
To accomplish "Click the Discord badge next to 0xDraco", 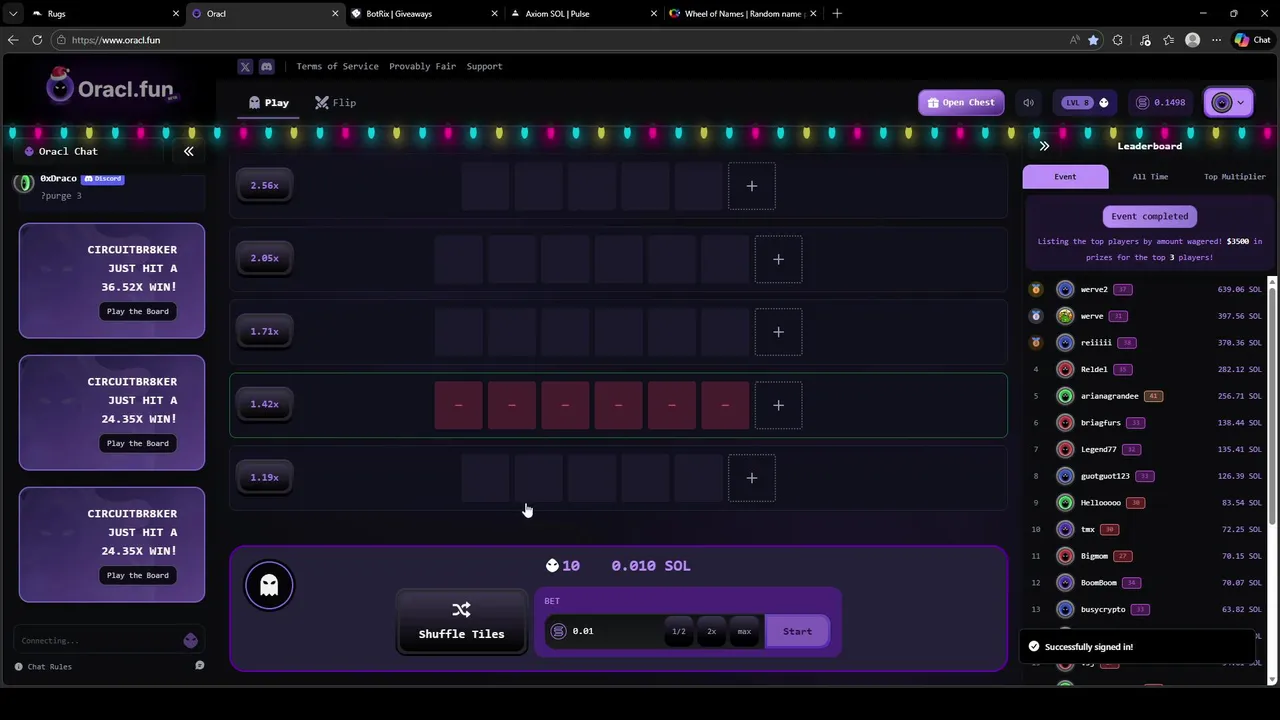I will pyautogui.click(x=102, y=179).
